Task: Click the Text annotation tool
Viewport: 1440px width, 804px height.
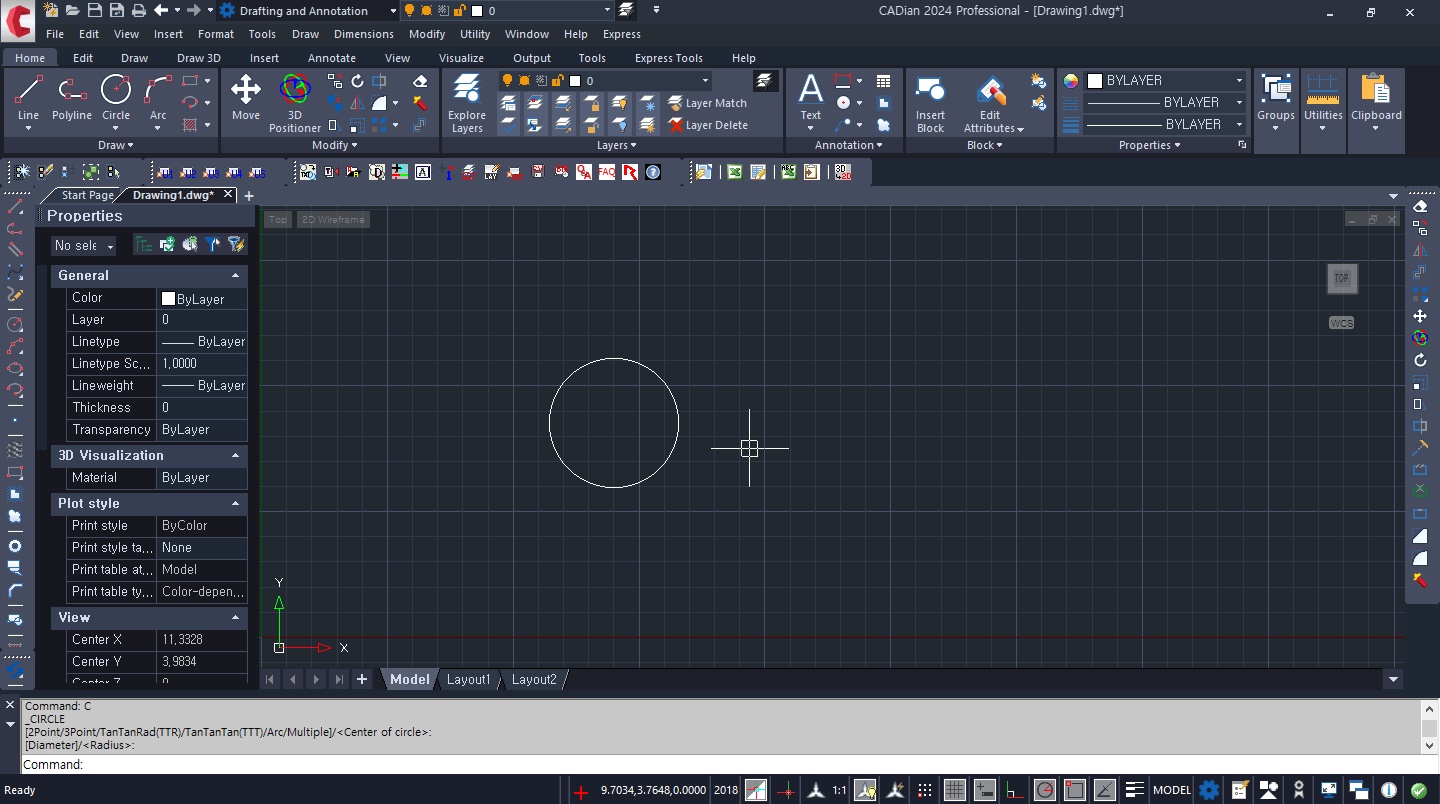Action: click(x=811, y=98)
